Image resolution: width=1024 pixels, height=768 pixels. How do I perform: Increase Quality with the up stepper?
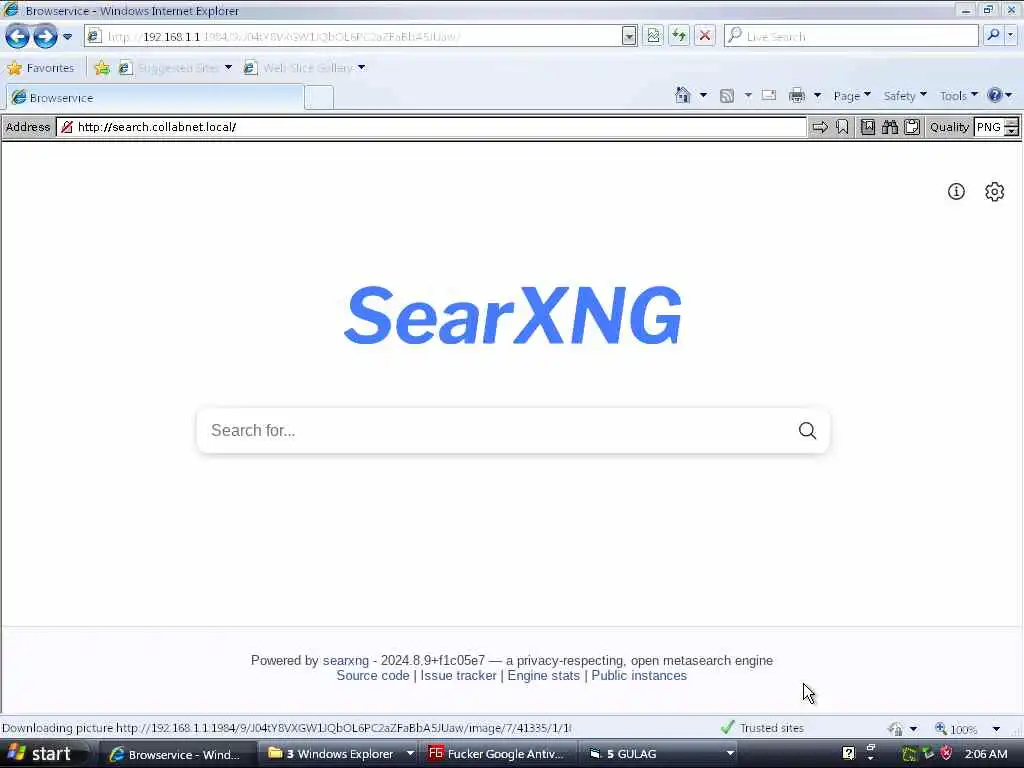coord(1011,123)
